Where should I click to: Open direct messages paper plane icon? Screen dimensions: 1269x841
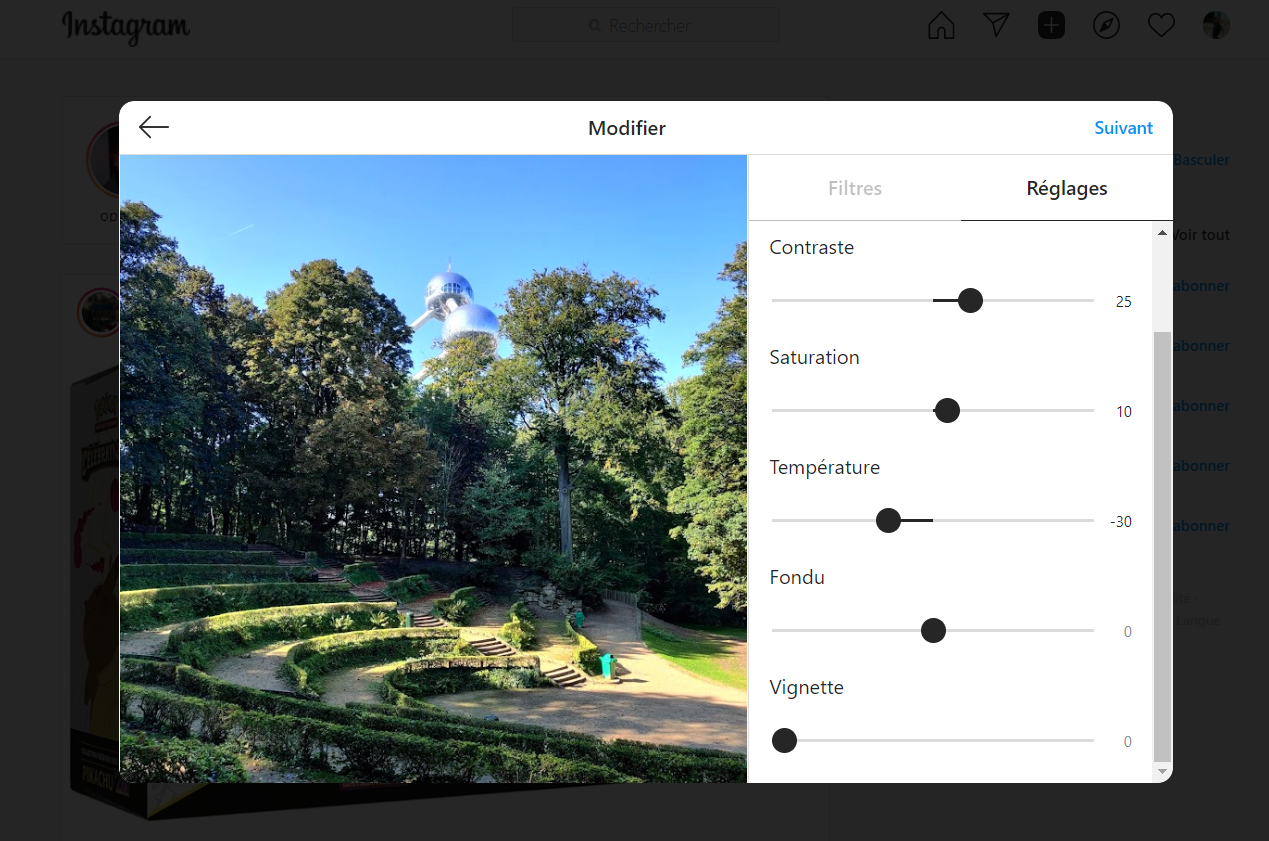996,26
